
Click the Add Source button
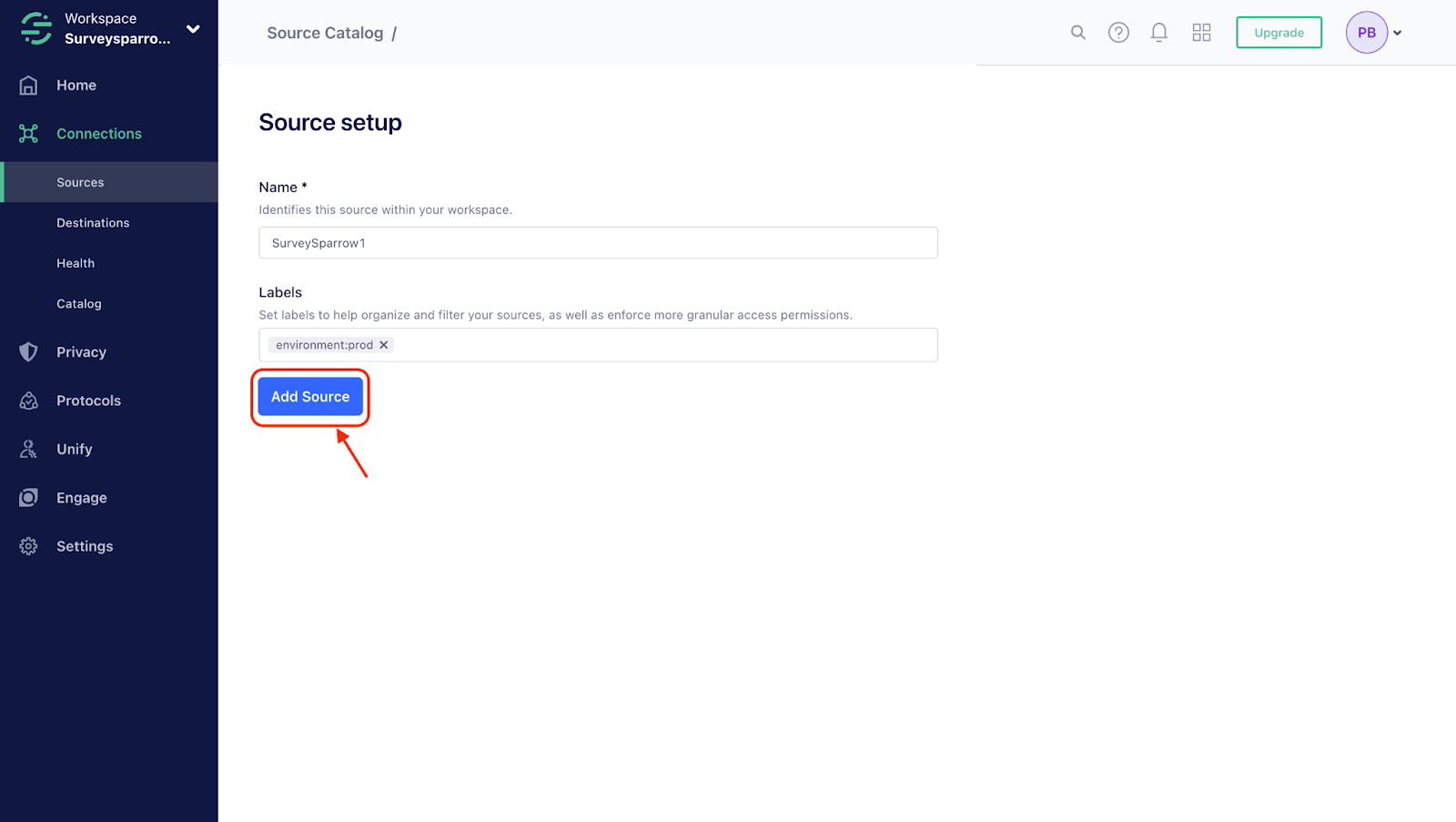click(x=310, y=397)
